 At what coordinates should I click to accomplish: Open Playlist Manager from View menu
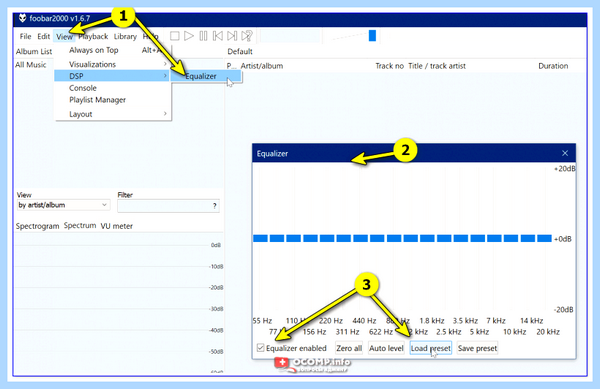113,100
